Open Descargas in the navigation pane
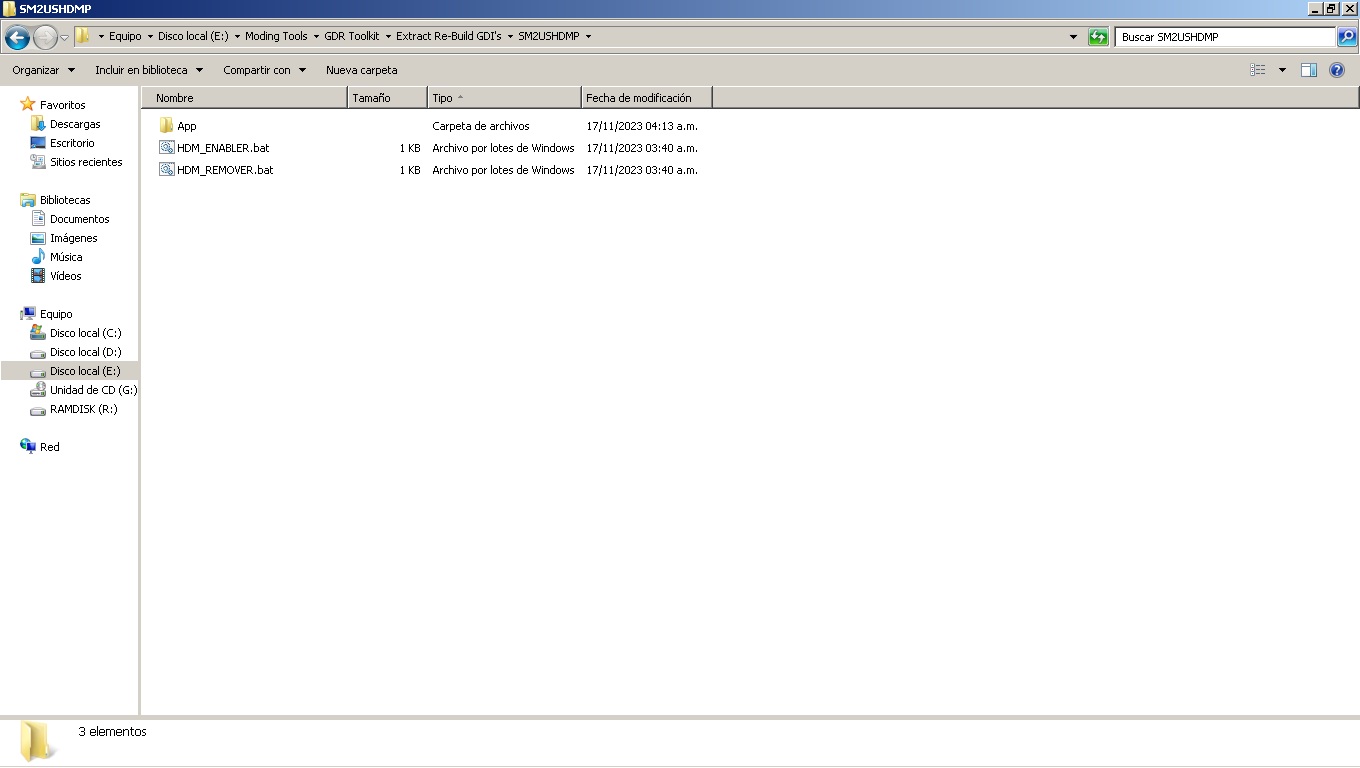Screen dimensions: 1360x768 75,124
